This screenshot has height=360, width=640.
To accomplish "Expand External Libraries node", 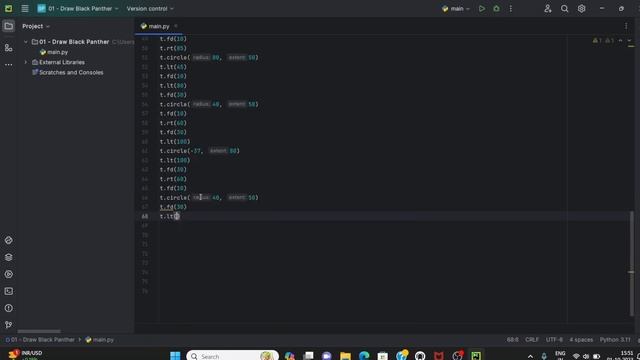I will (26, 62).
